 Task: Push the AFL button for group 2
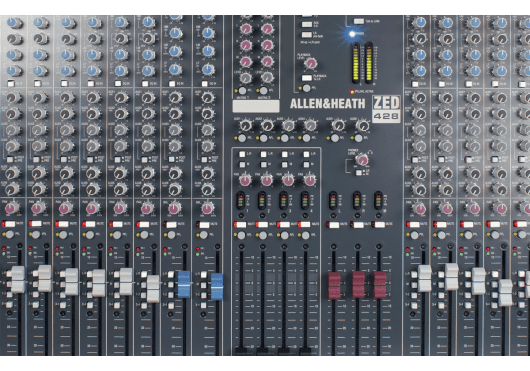(263, 235)
